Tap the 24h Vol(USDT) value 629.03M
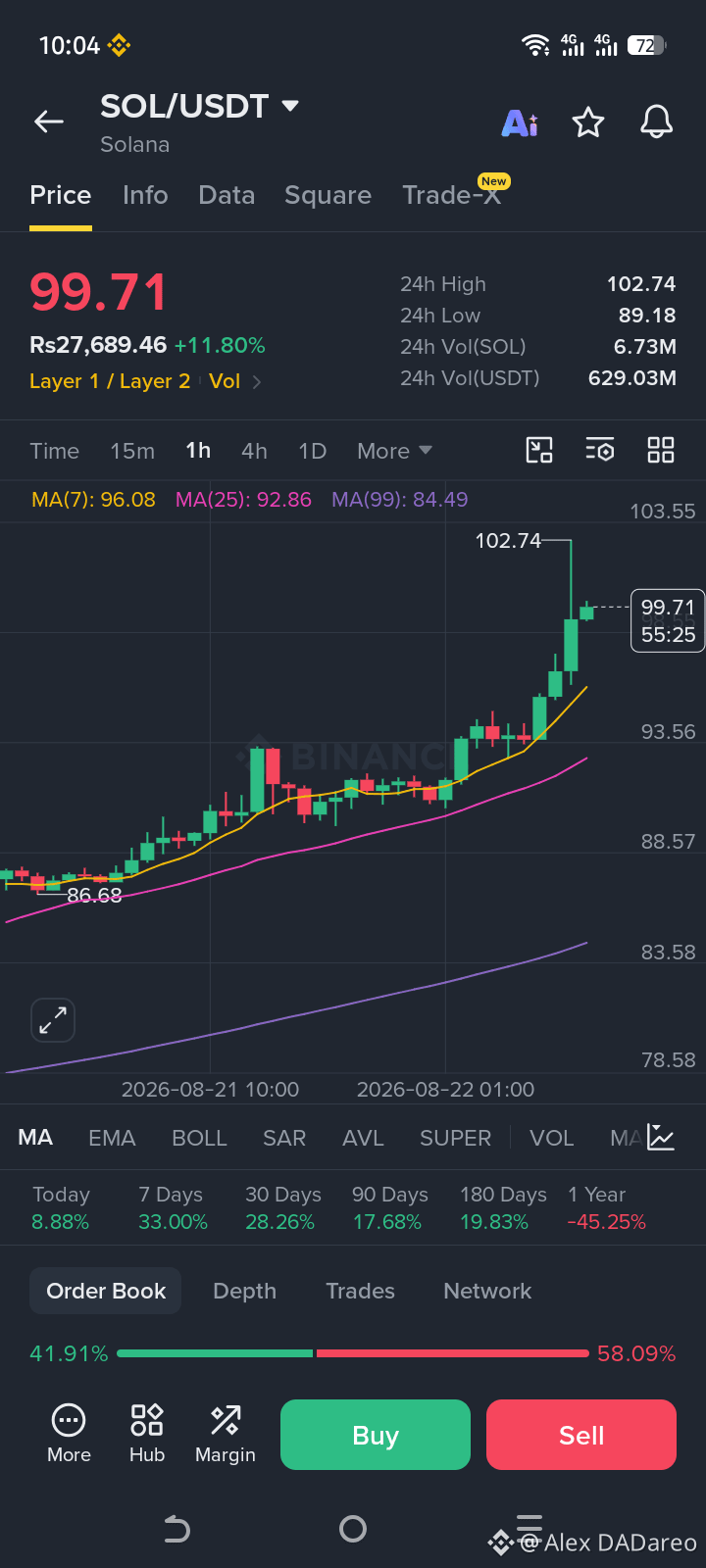This screenshot has width=706, height=1568. pos(632,378)
